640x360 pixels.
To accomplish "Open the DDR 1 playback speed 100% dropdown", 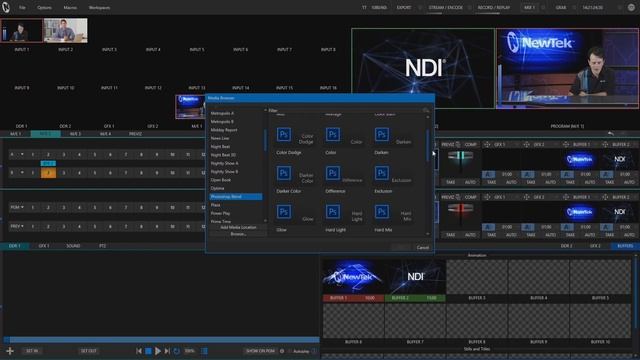I will click(x=190, y=351).
